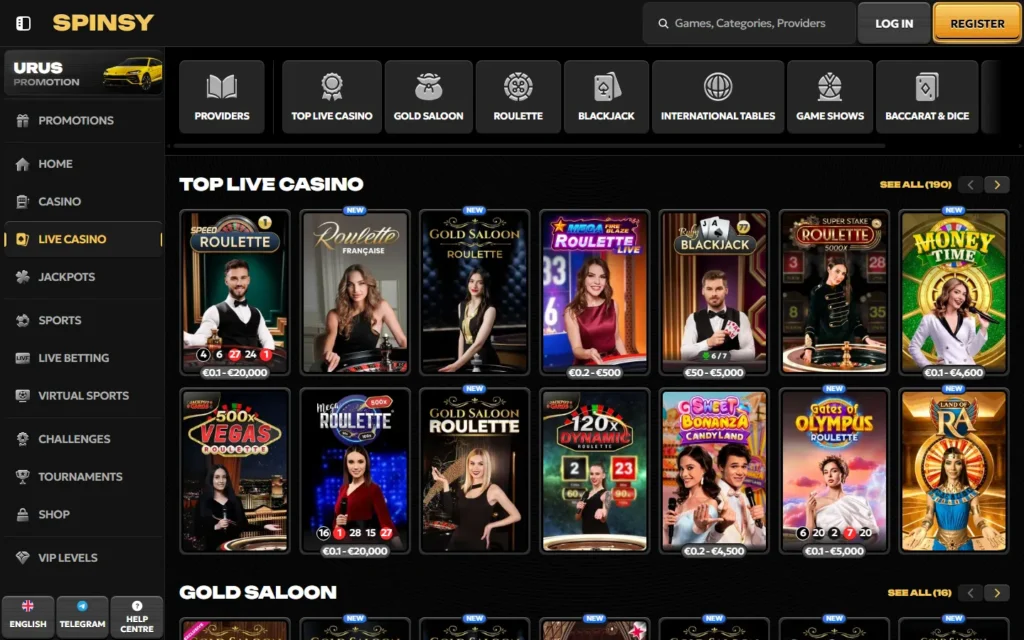Click the Jackpots icon in sidebar
Image resolution: width=1024 pixels, height=640 pixels.
click(23, 277)
